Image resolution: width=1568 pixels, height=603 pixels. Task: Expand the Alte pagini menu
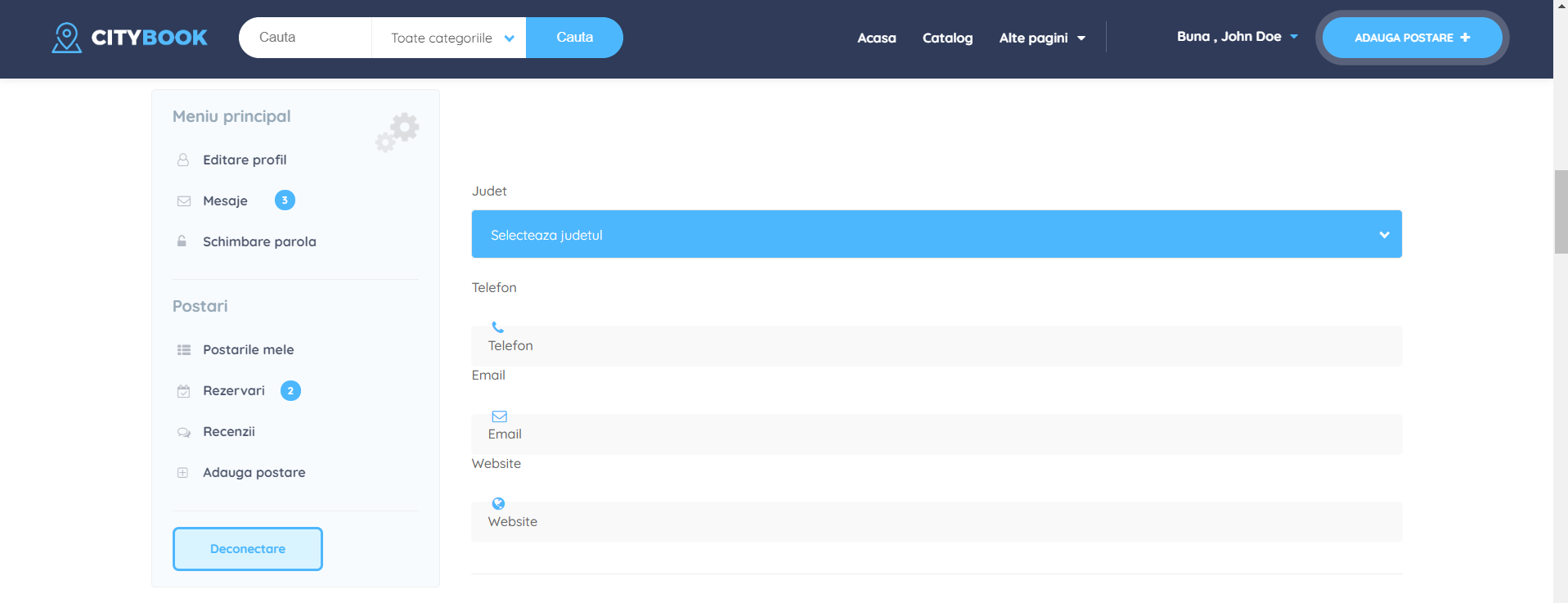click(x=1041, y=38)
